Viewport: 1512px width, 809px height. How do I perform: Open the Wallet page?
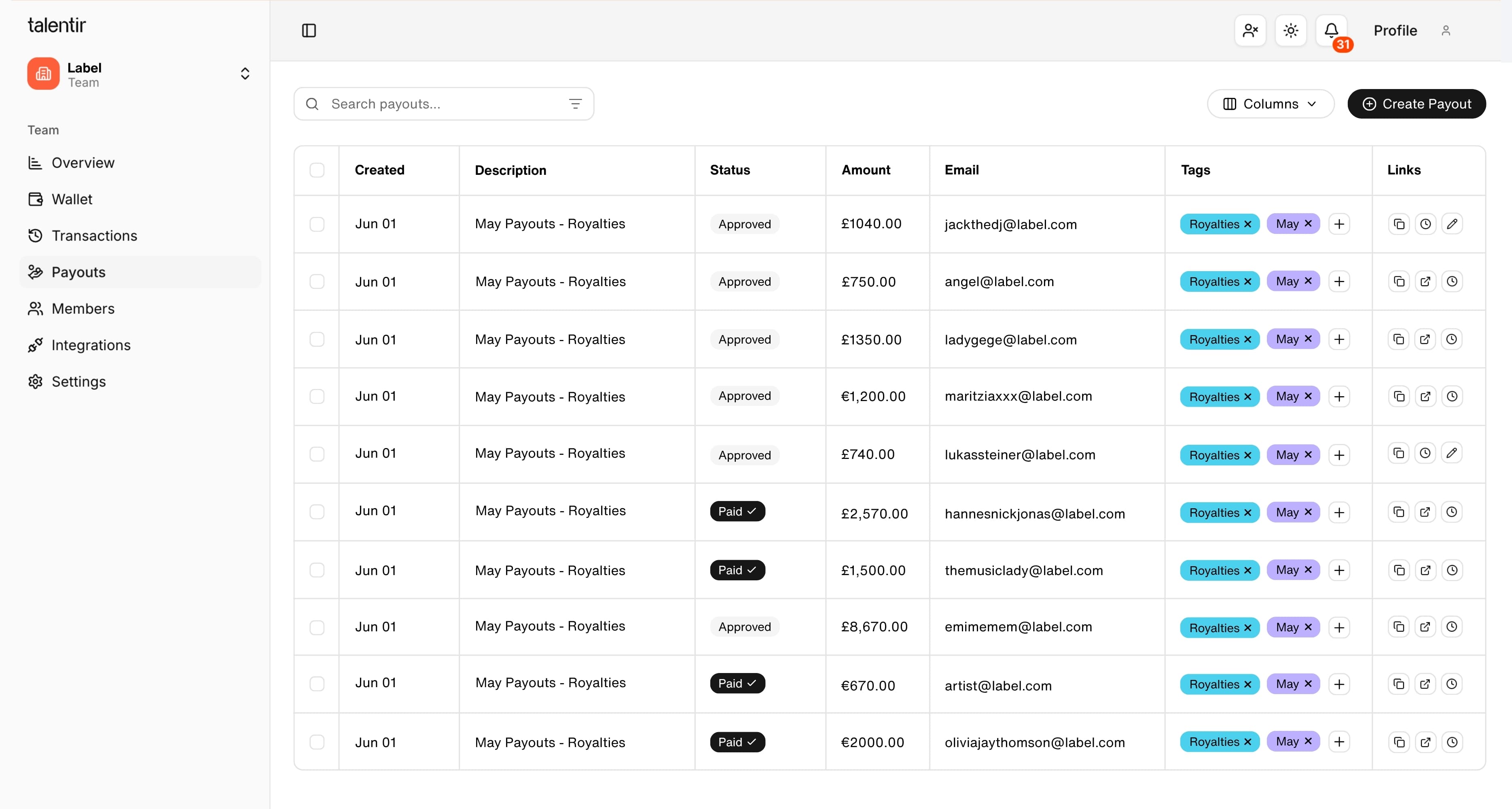click(x=140, y=199)
